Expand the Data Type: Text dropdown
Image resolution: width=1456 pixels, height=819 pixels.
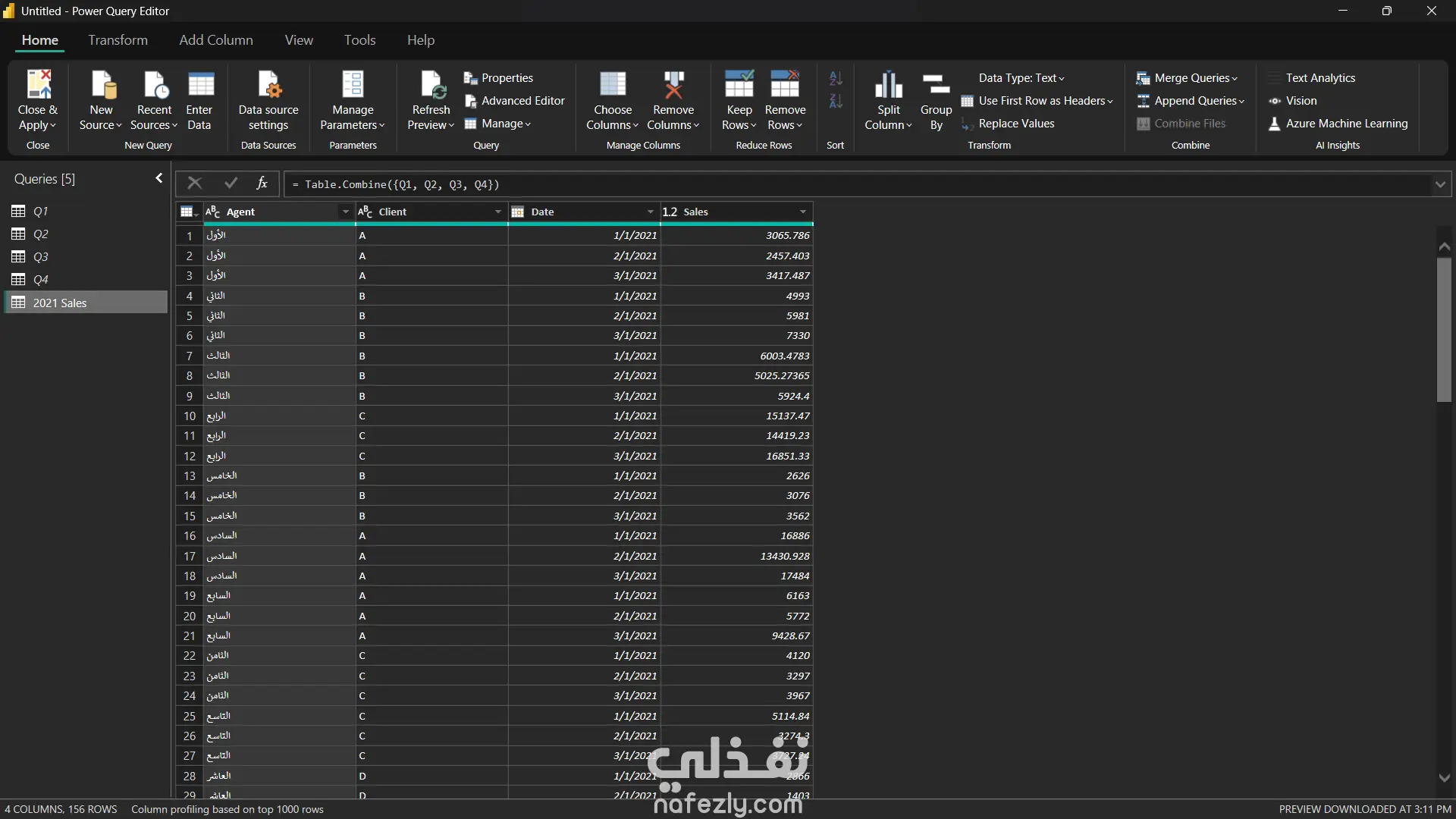pos(1021,78)
